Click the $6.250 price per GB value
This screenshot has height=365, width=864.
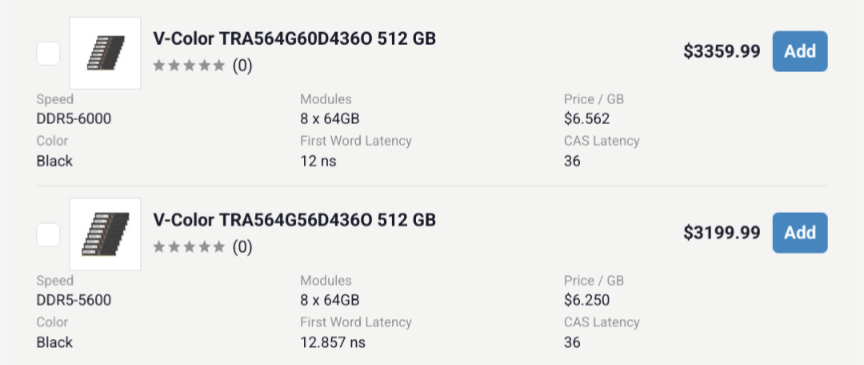tap(587, 300)
